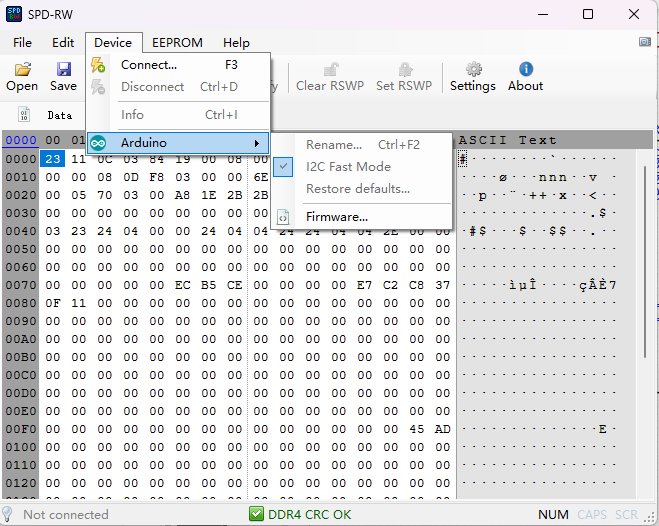Click the DDR4 CRC OK status text
Image resolution: width=659 pixels, height=526 pixels.
tap(309, 515)
